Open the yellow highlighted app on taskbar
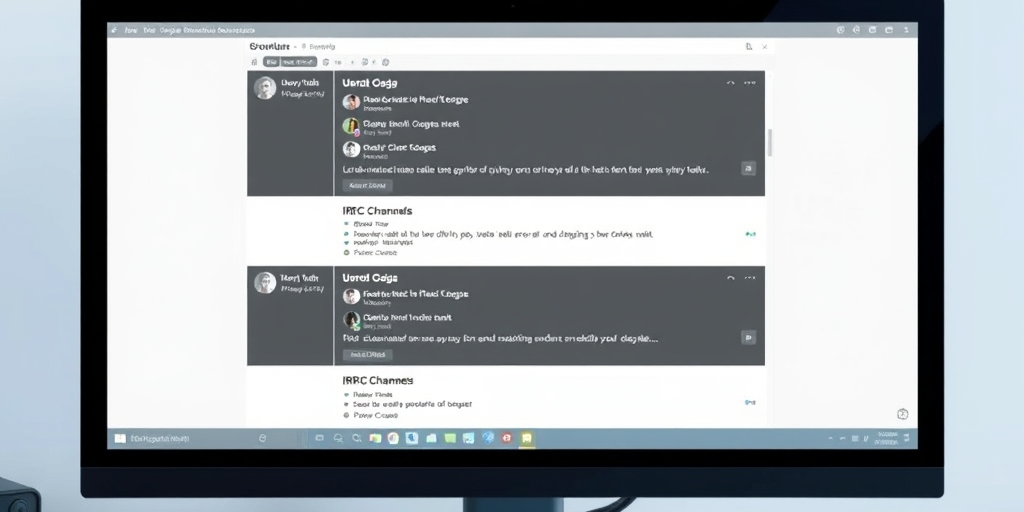The width and height of the screenshot is (1024, 512). pyautogui.click(x=527, y=438)
